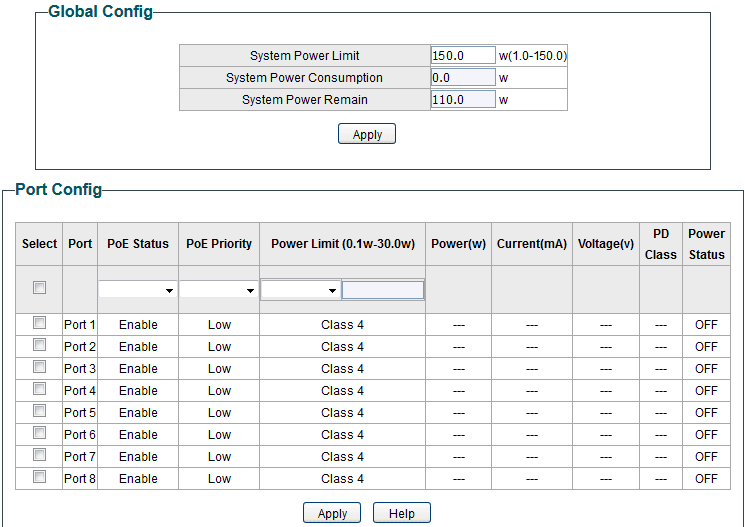Click the Select column header
The height and width of the screenshot is (527, 745).
[x=39, y=244]
